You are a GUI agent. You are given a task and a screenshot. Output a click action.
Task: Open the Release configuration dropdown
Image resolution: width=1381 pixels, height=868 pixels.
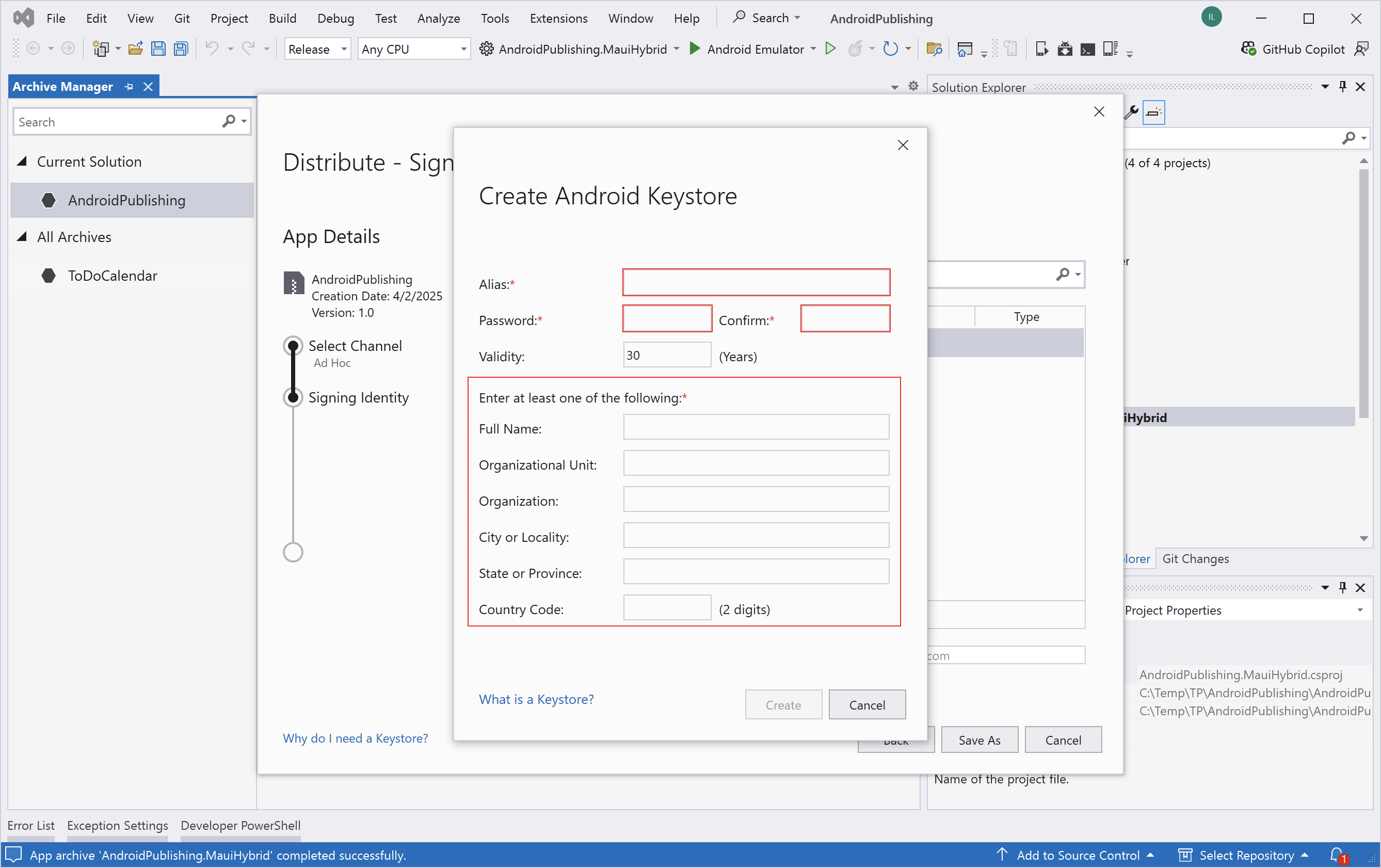click(x=317, y=49)
